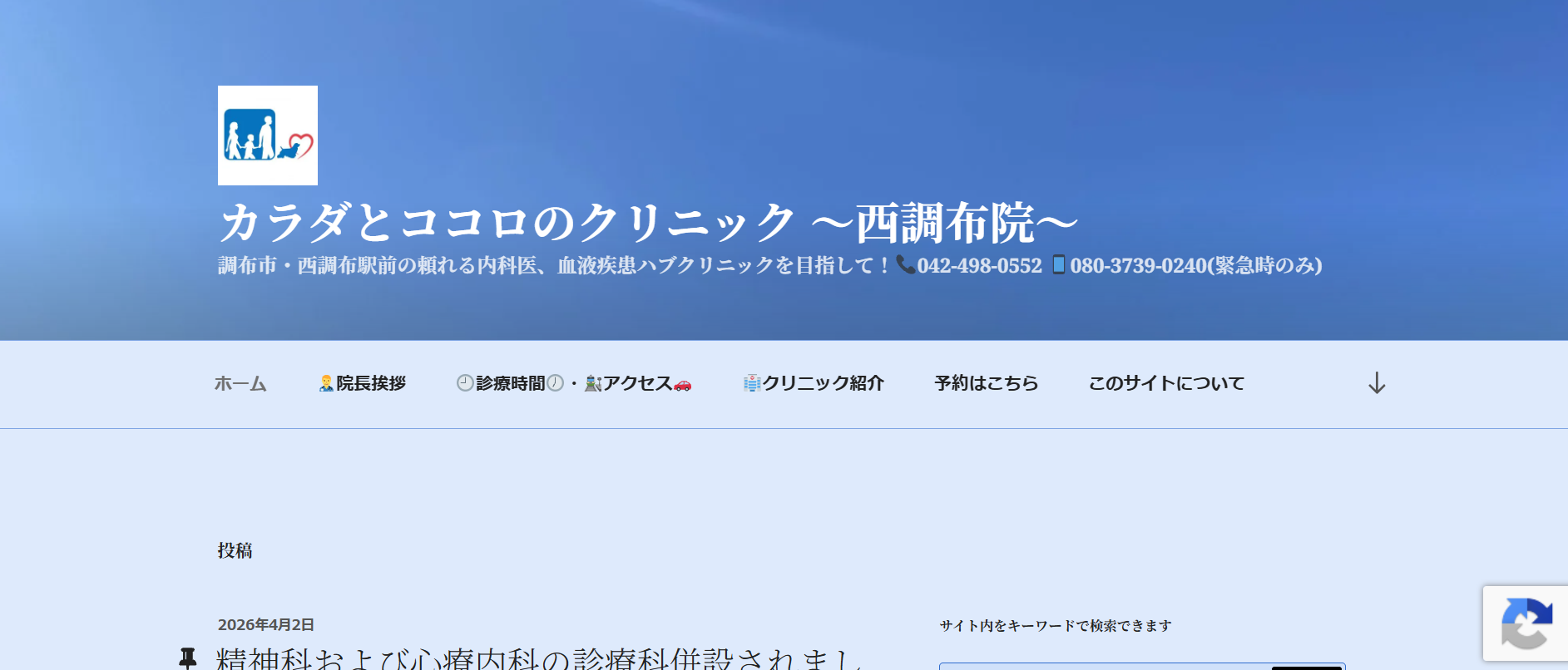The width and height of the screenshot is (1568, 670).
Task: Open the このサイトについて menu item
Action: point(1167,383)
